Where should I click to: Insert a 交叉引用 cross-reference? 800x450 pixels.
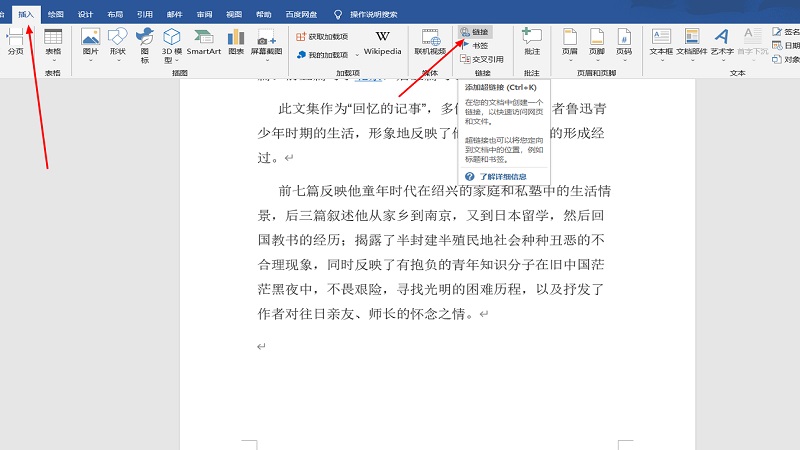[x=481, y=59]
